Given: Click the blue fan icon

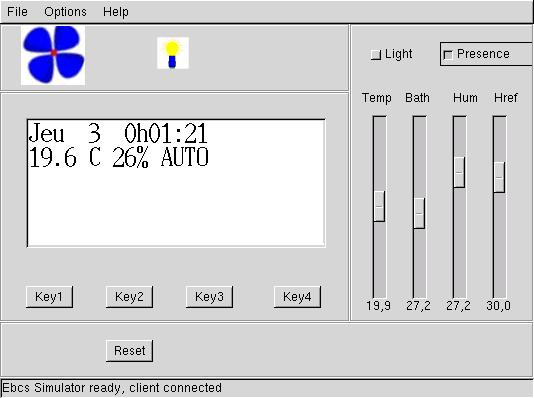Looking at the screenshot, I should pyautogui.click(x=53, y=55).
